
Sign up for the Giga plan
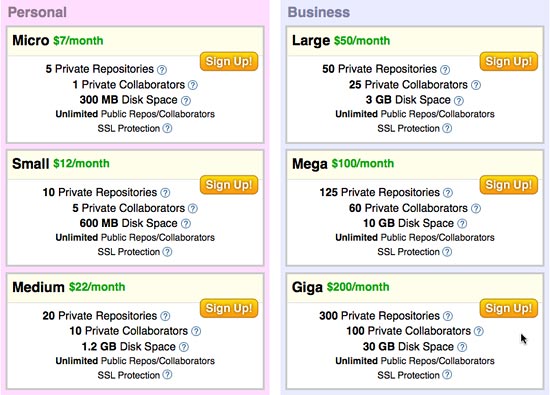pos(509,309)
